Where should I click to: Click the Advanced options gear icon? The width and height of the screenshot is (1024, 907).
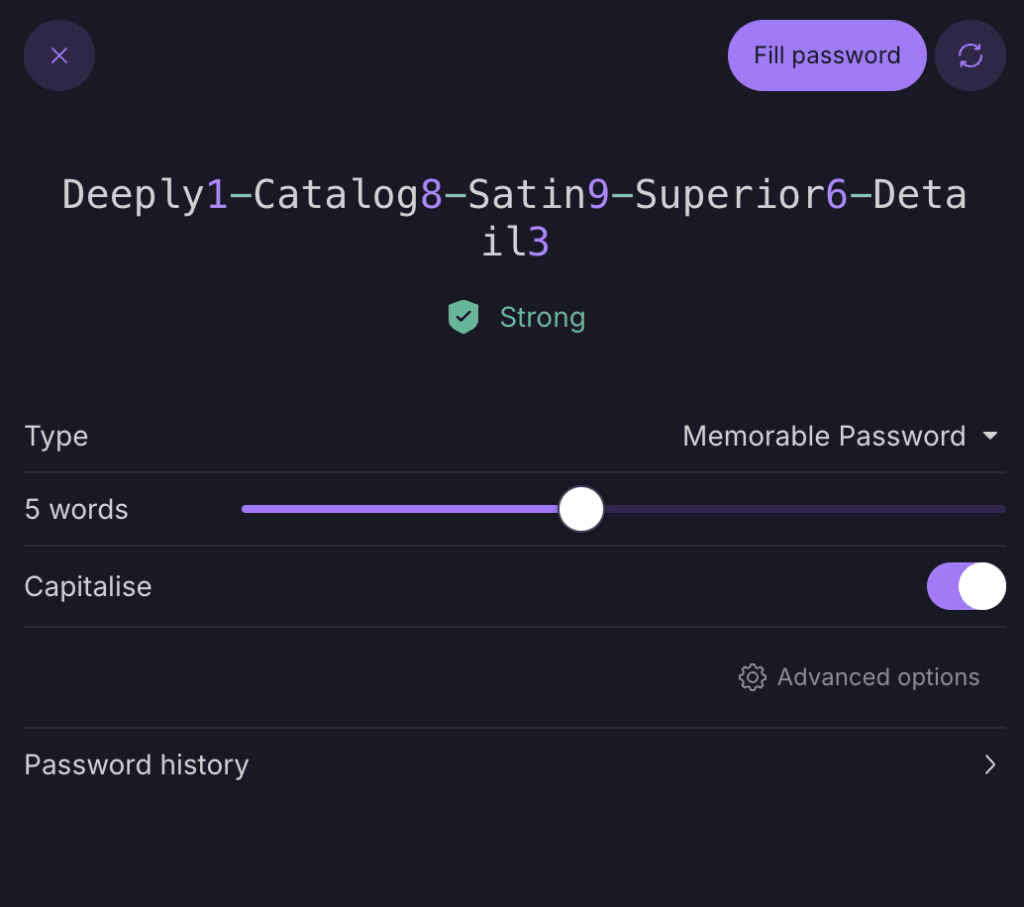pyautogui.click(x=752, y=678)
